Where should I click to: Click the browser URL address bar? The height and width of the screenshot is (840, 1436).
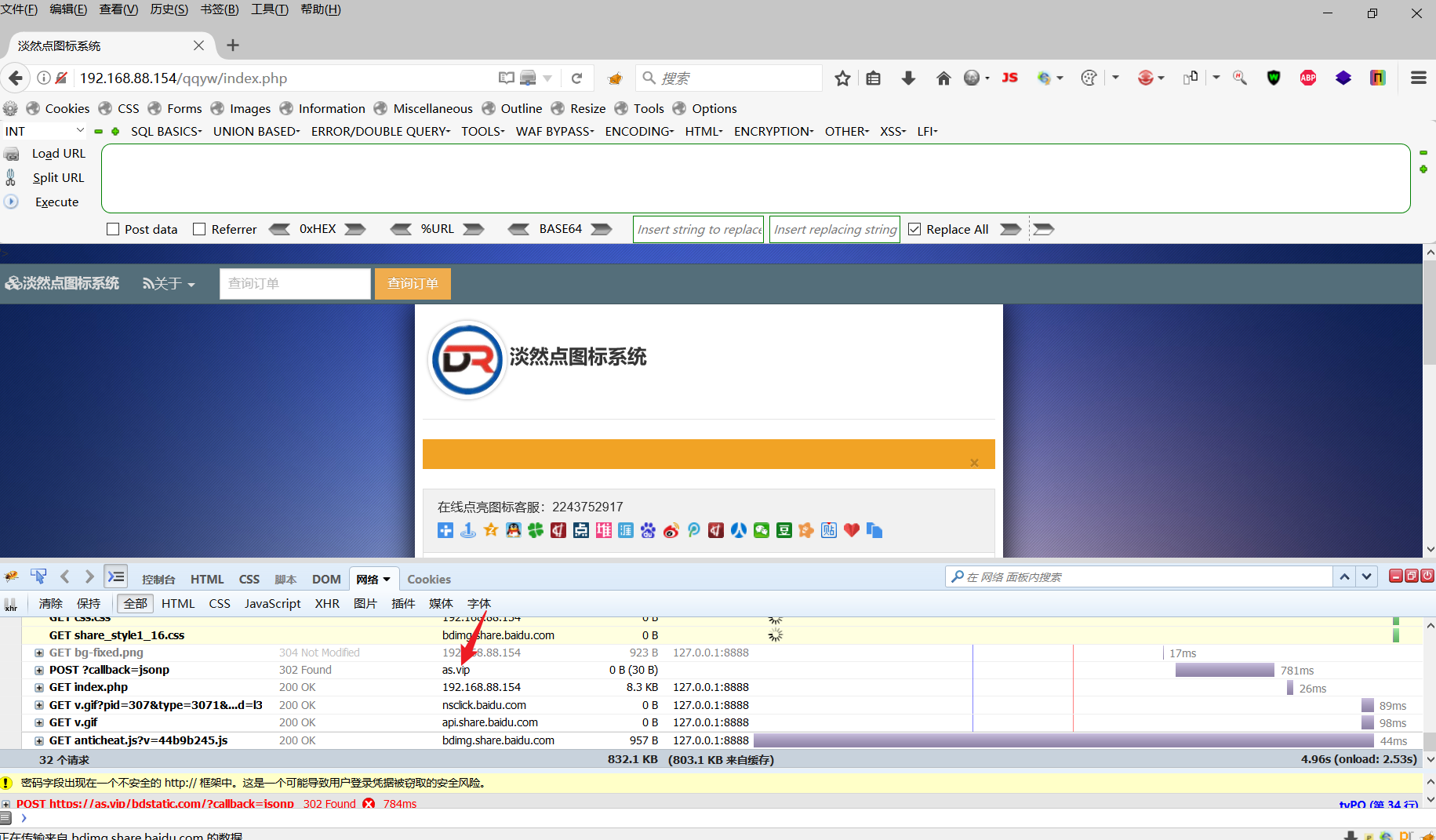[x=286, y=78]
